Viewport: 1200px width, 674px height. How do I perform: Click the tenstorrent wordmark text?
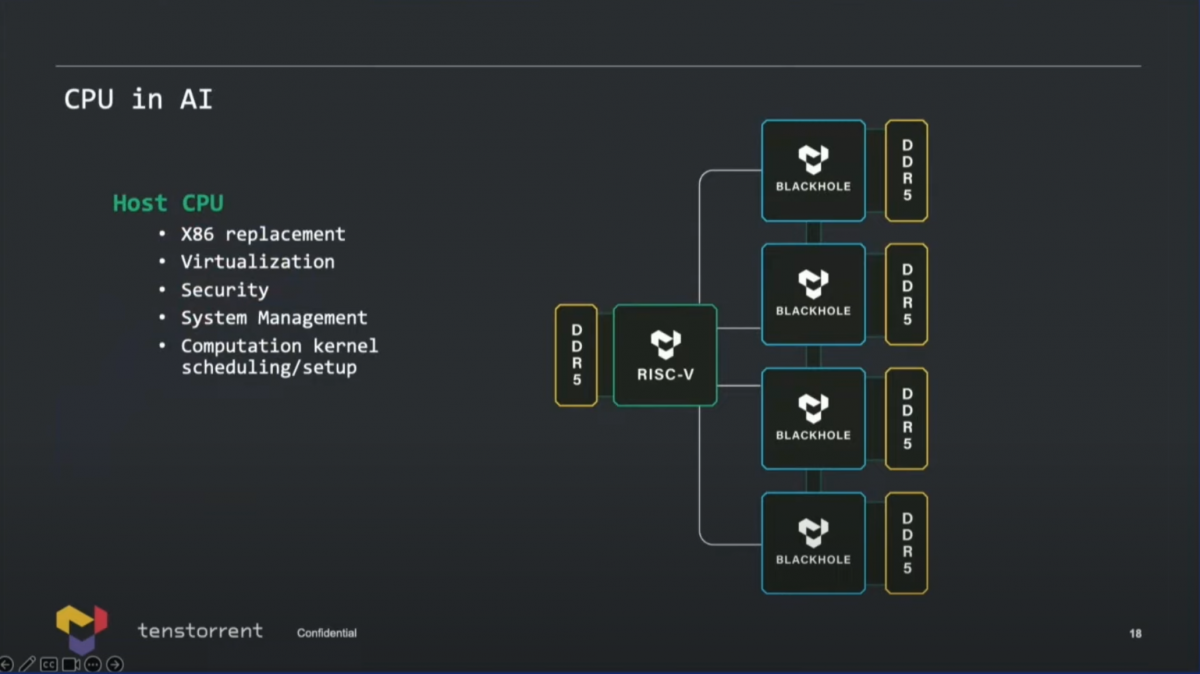pyautogui.click(x=200, y=630)
